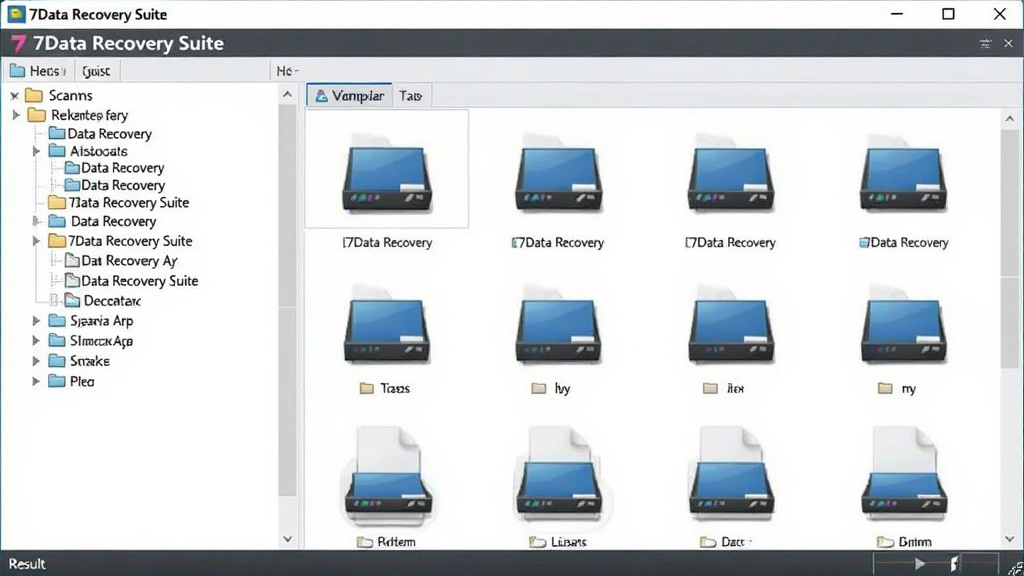Open the Hc menu item
Image resolution: width=1024 pixels, height=576 pixels.
click(x=287, y=71)
